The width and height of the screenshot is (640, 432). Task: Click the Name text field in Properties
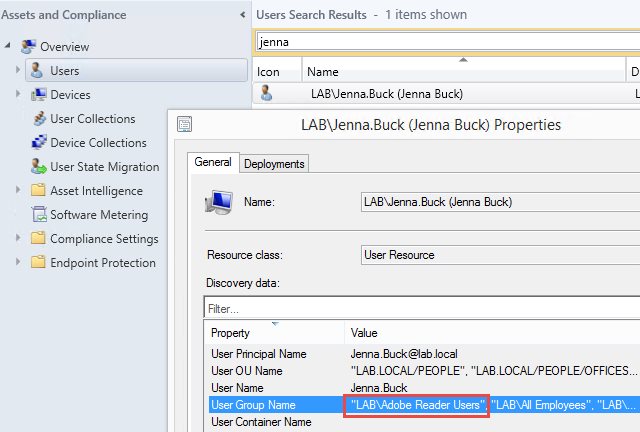click(500, 202)
